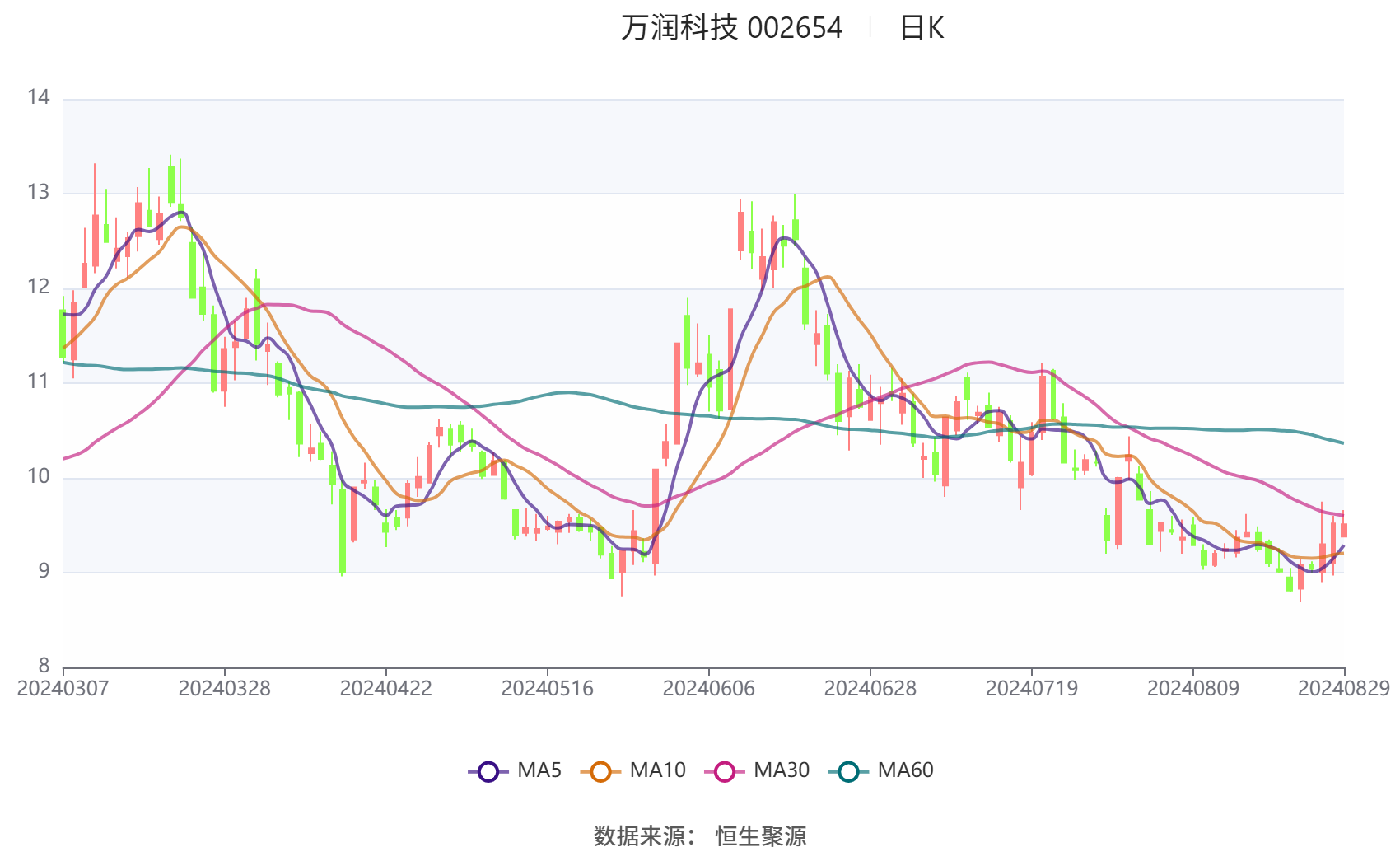Click the MA30 legend label text

pyautogui.click(x=782, y=770)
